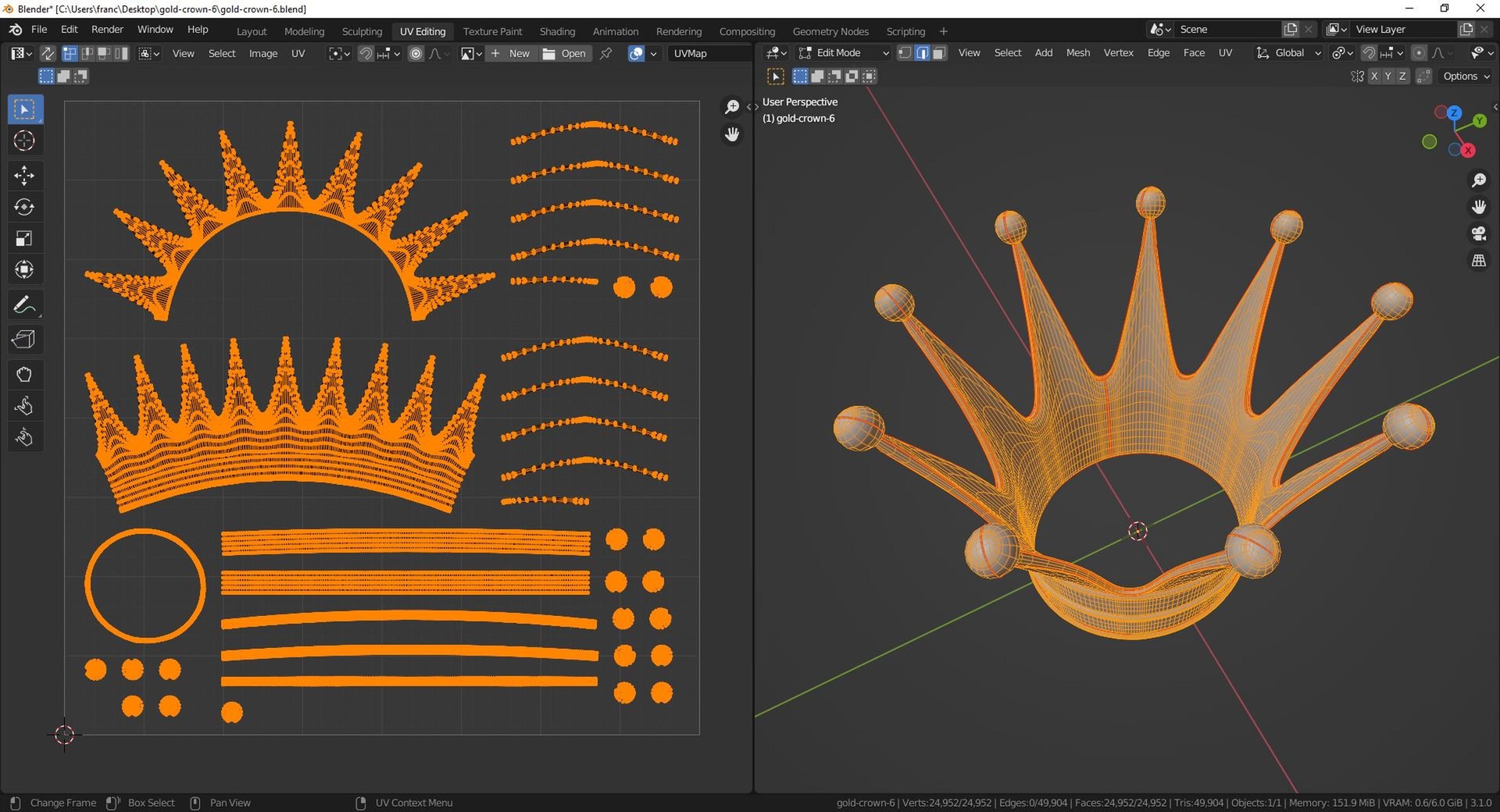Select the Grab sculpt tool
Image resolution: width=1500 pixels, height=812 pixels.
coord(24,375)
